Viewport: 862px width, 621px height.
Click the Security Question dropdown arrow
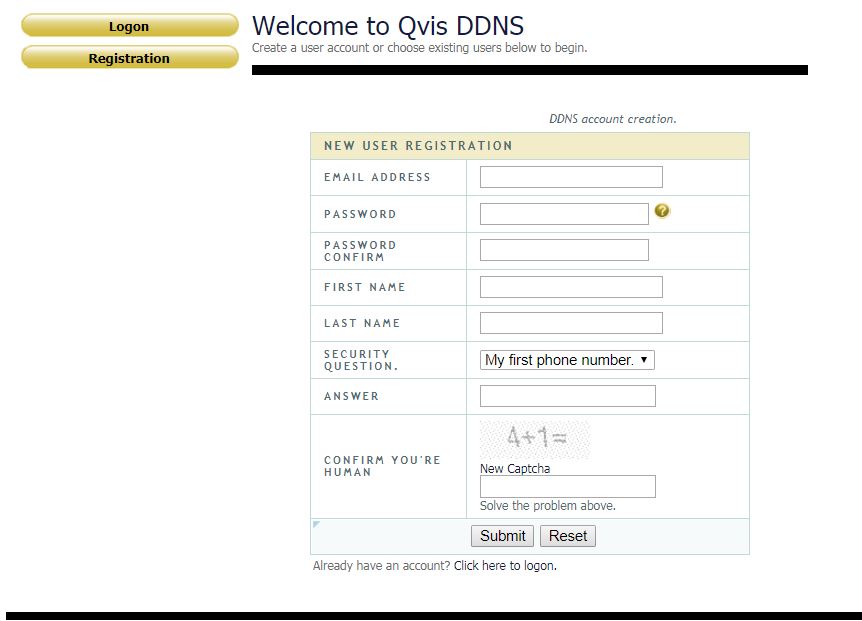tap(645, 359)
